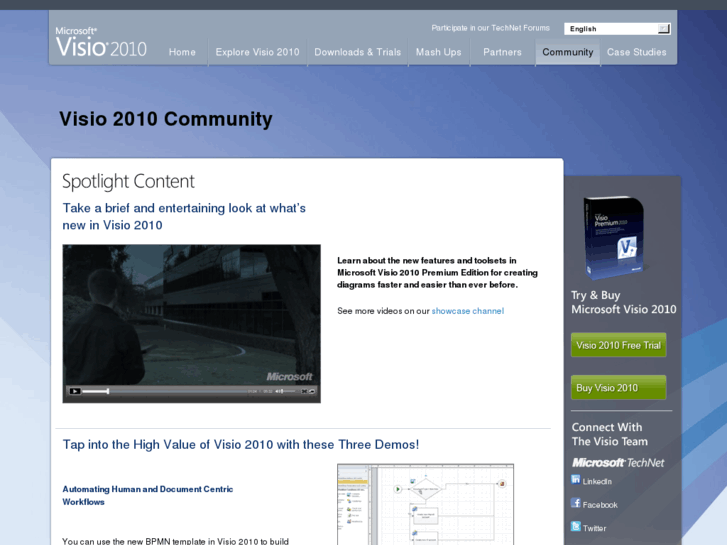Open the English language dropdown
Image resolution: width=727 pixels, height=545 pixels.
coord(617,29)
